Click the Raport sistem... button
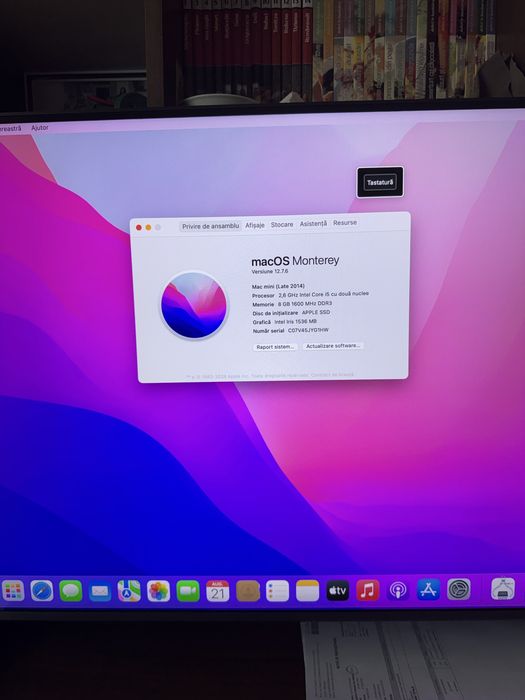Image resolution: width=525 pixels, height=700 pixels. tap(275, 347)
